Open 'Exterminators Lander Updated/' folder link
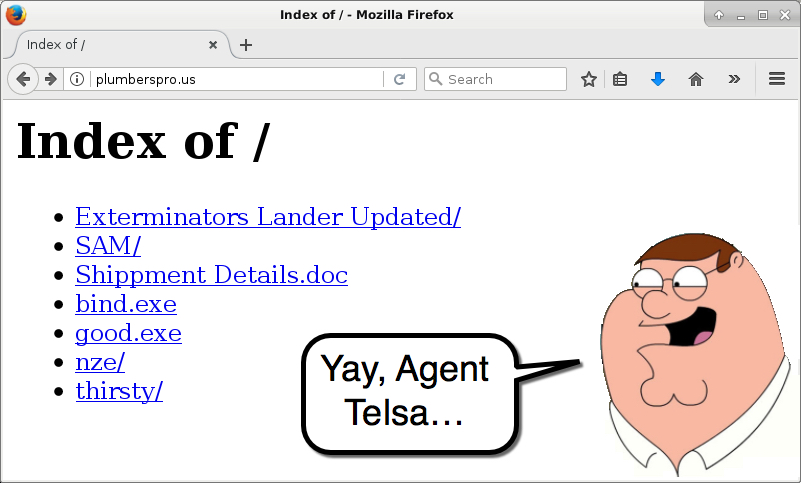801x483 pixels. click(268, 217)
